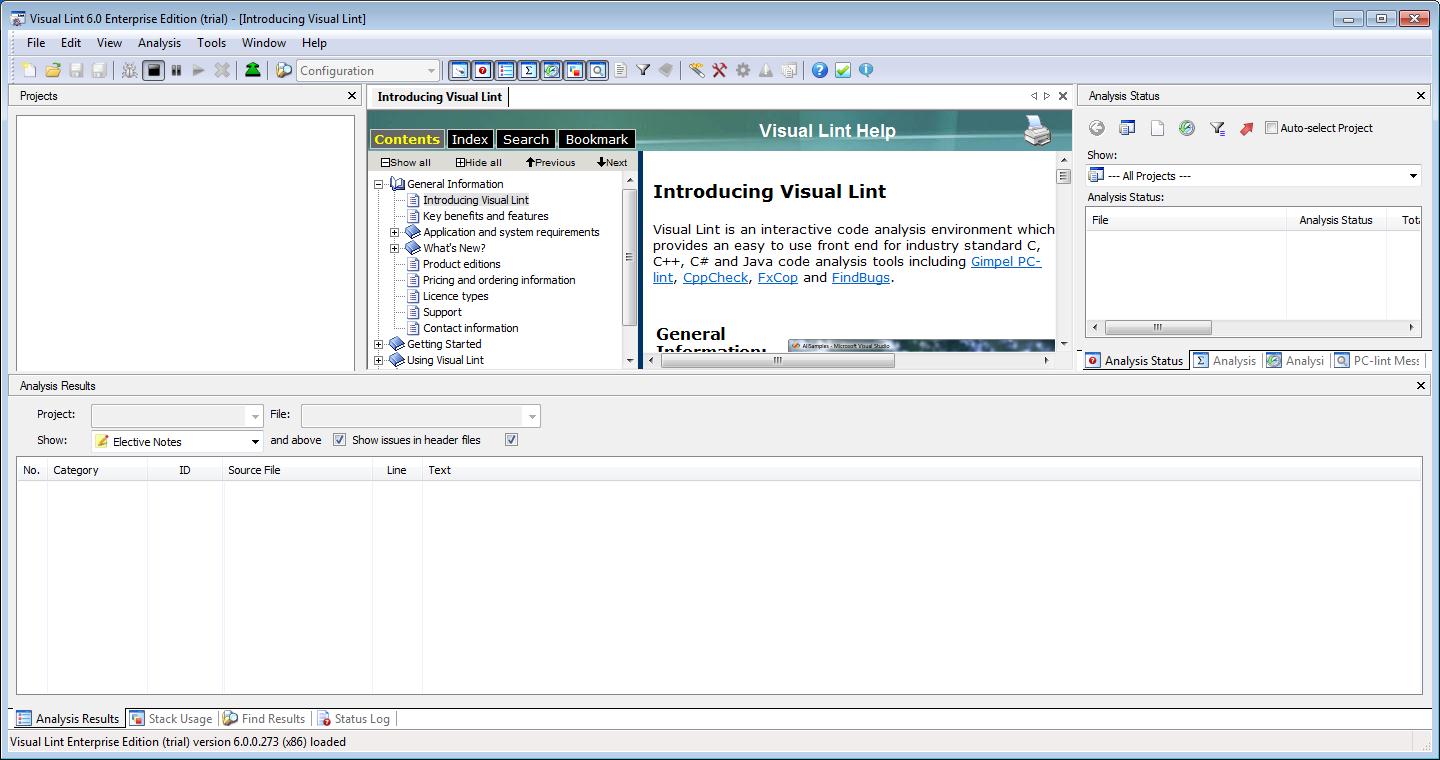Click the black stop square toolbar button
Image resolution: width=1440 pixels, height=760 pixels.
click(153, 70)
